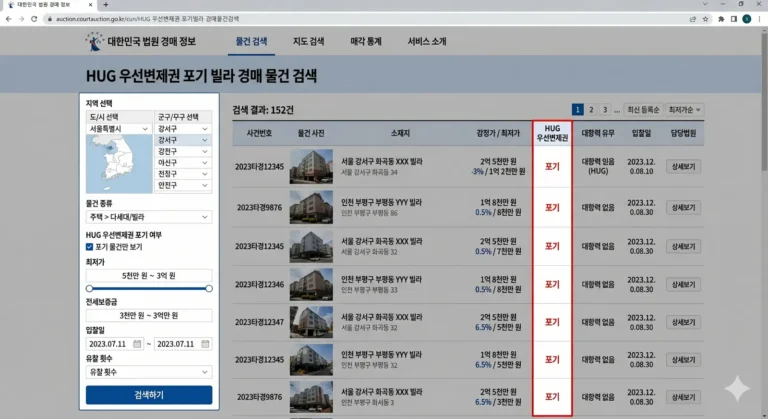Sort results by 최신 등록순
Screen dimensions: 768x419
(x=643, y=110)
